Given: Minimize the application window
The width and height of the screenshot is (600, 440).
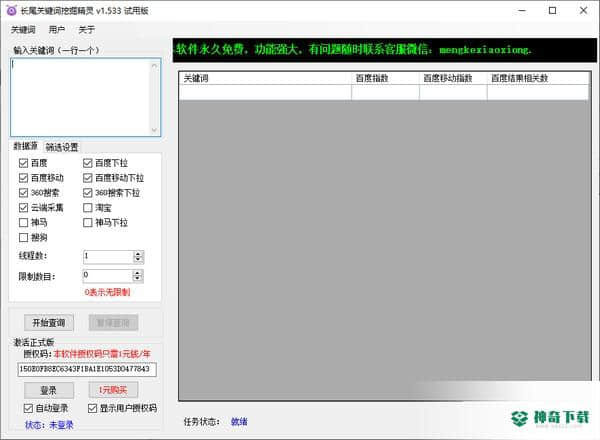Looking at the screenshot, I should click(522, 11).
